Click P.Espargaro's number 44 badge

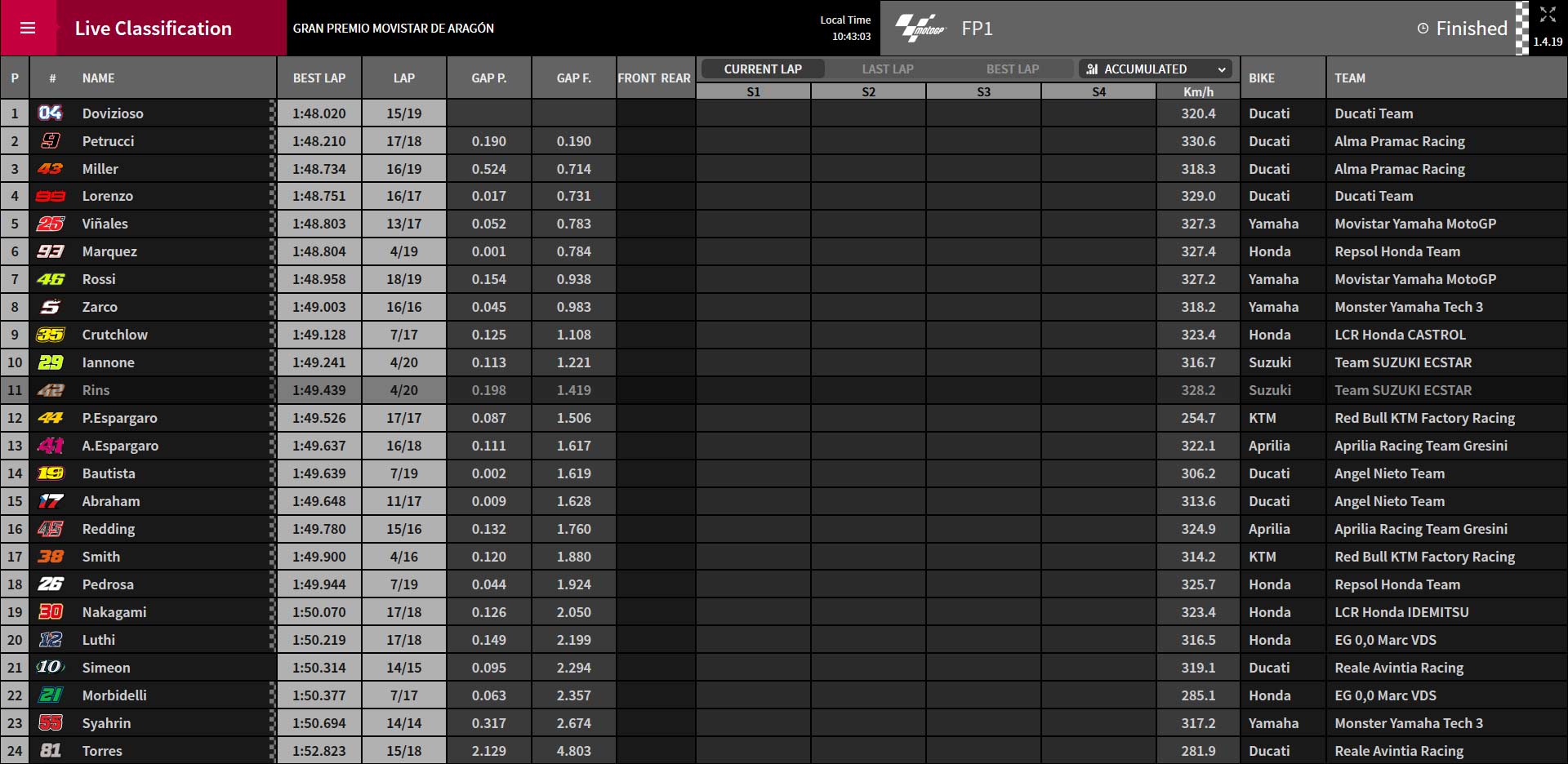click(x=50, y=418)
